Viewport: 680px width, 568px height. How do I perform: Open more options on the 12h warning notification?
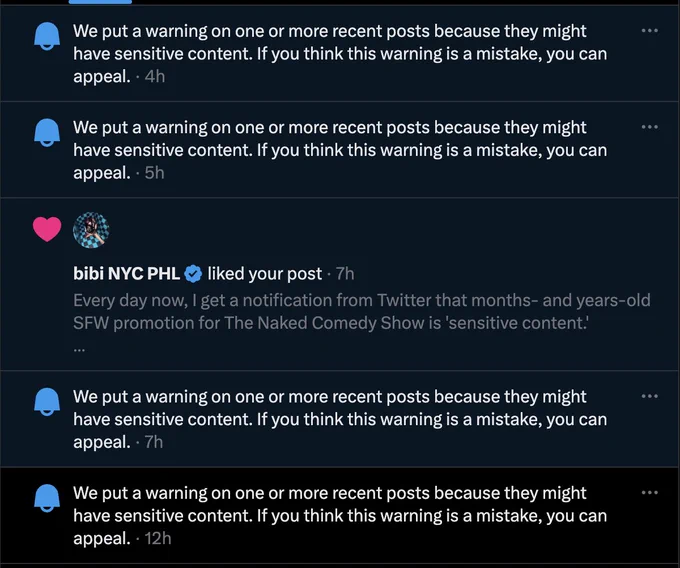pos(650,492)
